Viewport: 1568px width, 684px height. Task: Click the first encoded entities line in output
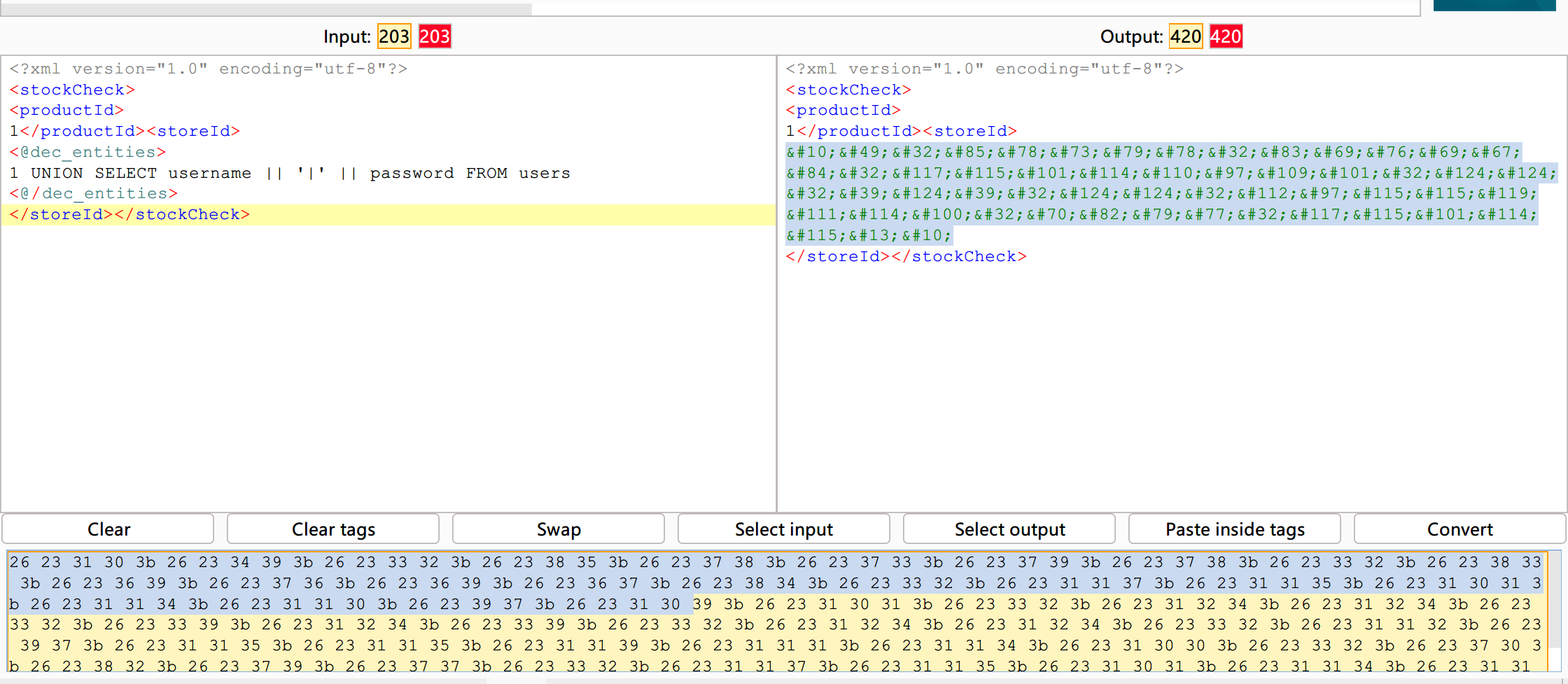1154,152
